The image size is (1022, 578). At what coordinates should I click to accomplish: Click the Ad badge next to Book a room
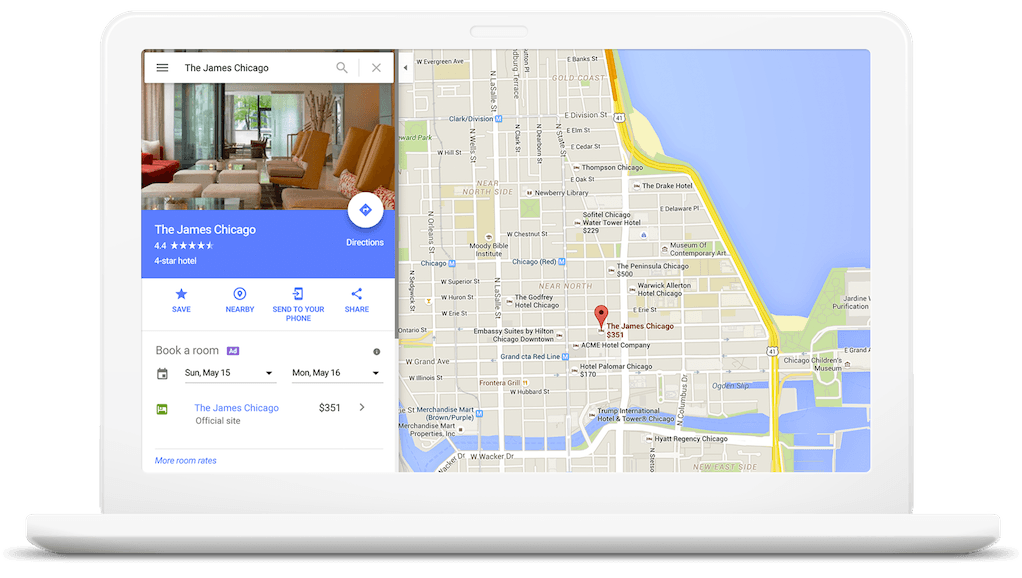point(233,351)
